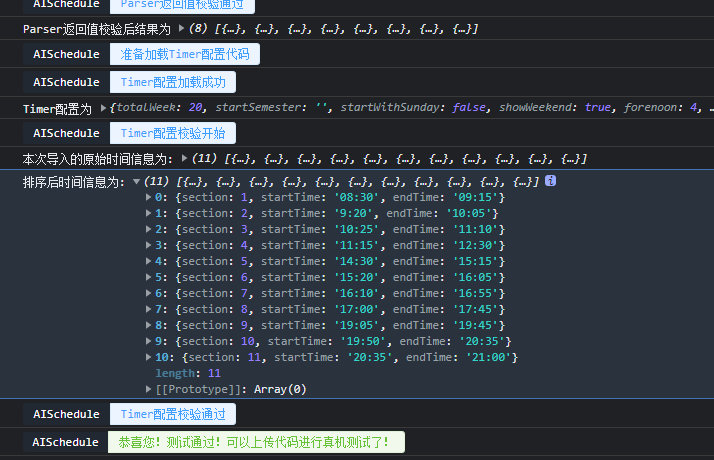Viewport: 714px width, 460px height.
Task: Expand entry 5 for section 6
Action: 149,278
